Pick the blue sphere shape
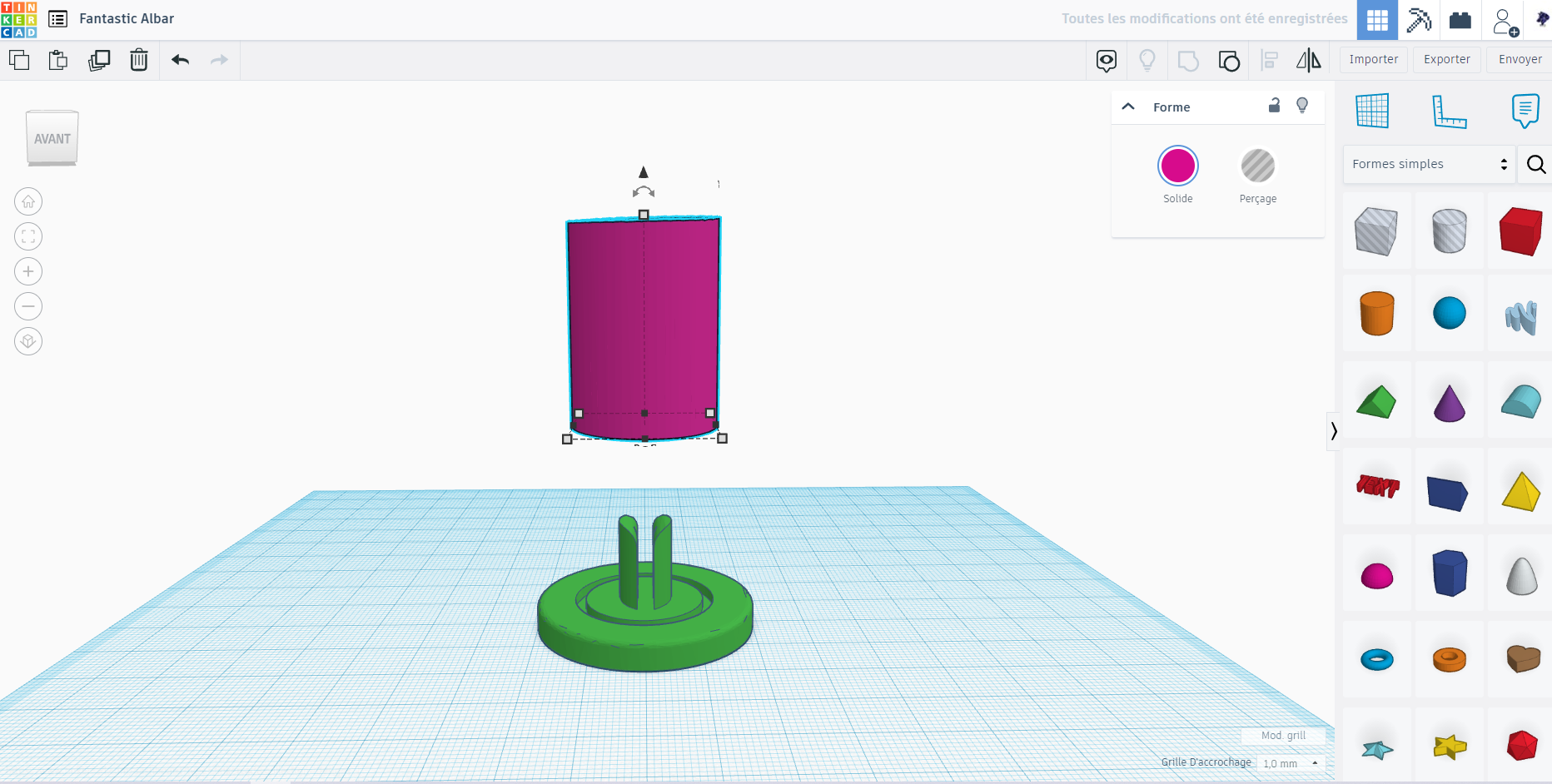This screenshot has width=1552, height=784. click(x=1450, y=314)
